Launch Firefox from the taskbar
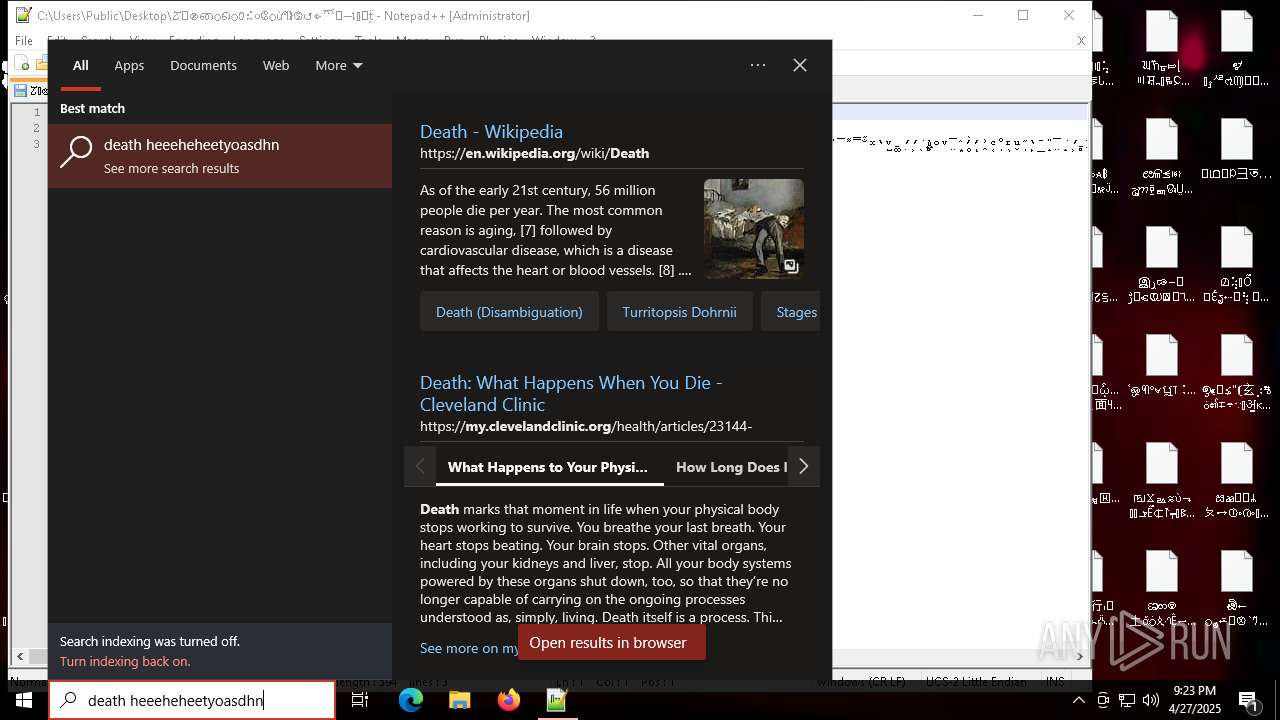This screenshot has width=1280, height=720. 508,700
